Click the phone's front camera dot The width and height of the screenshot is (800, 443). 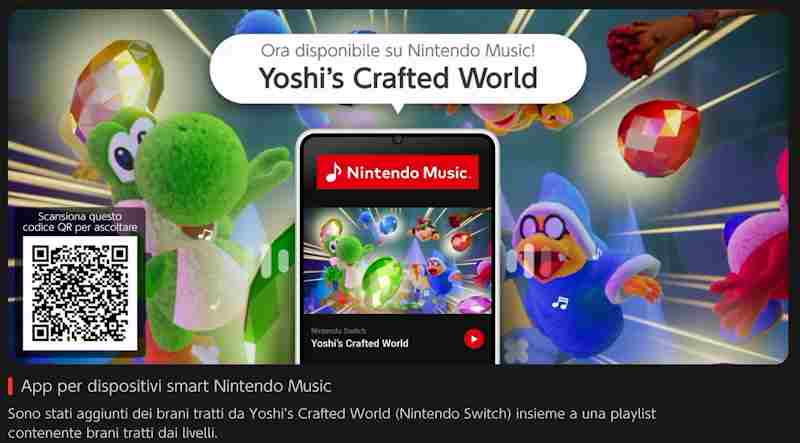(397, 139)
